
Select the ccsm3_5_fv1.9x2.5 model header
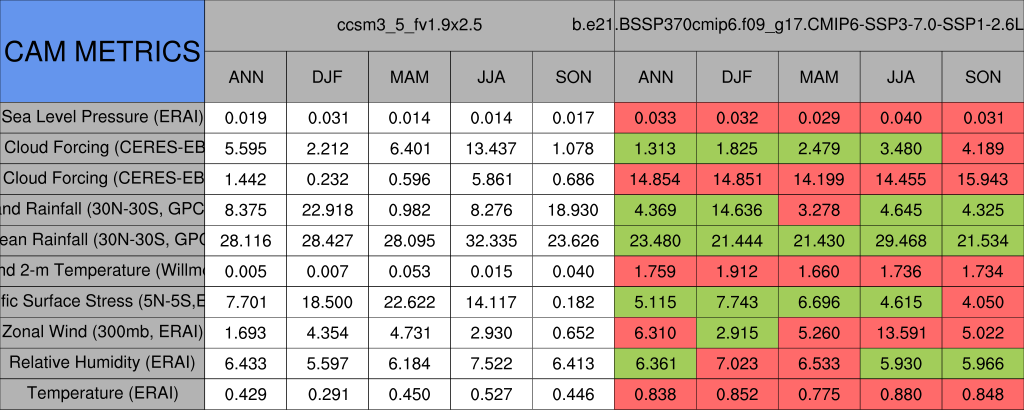[x=409, y=23]
